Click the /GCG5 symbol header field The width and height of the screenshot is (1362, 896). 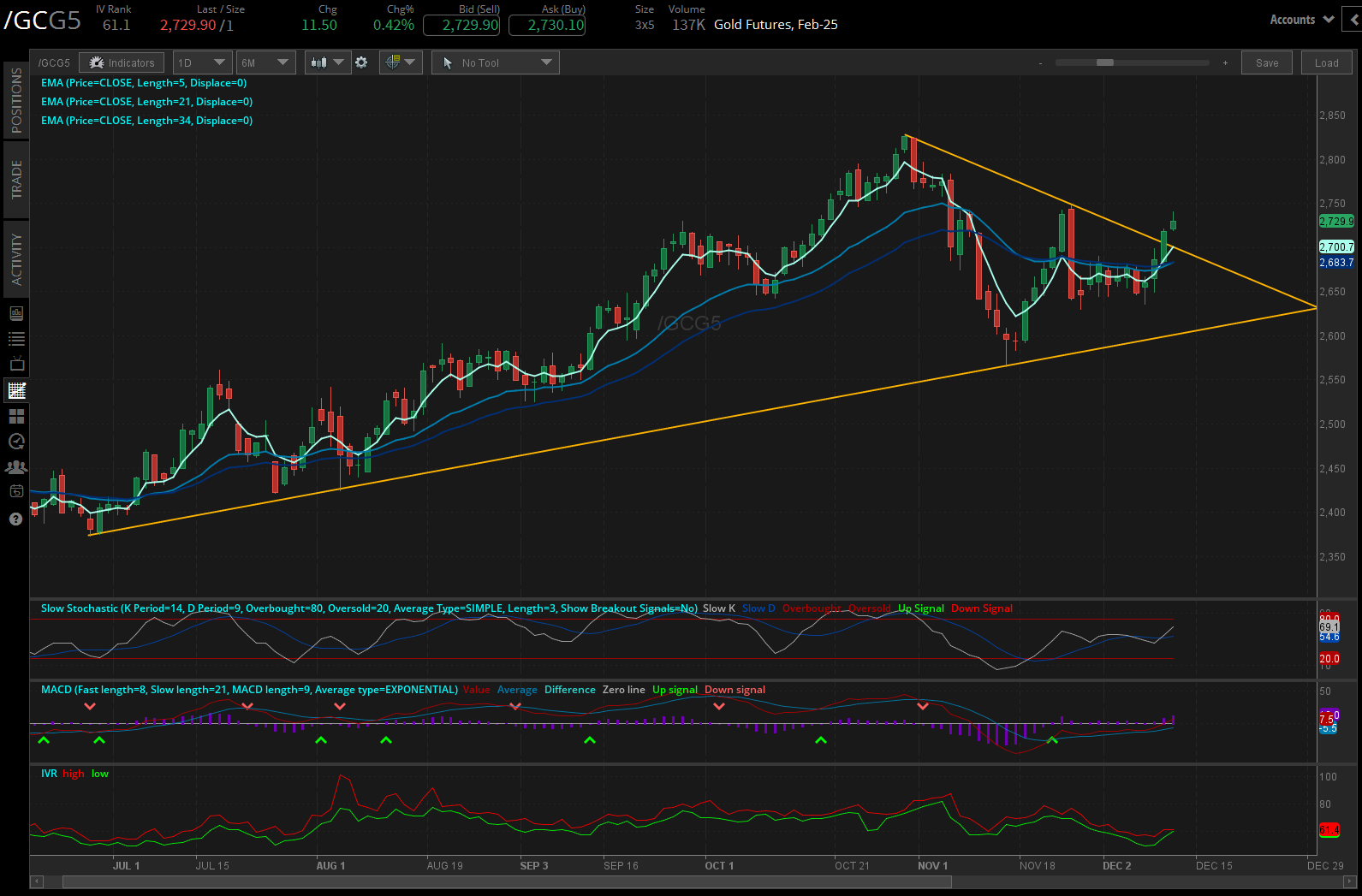[x=43, y=20]
